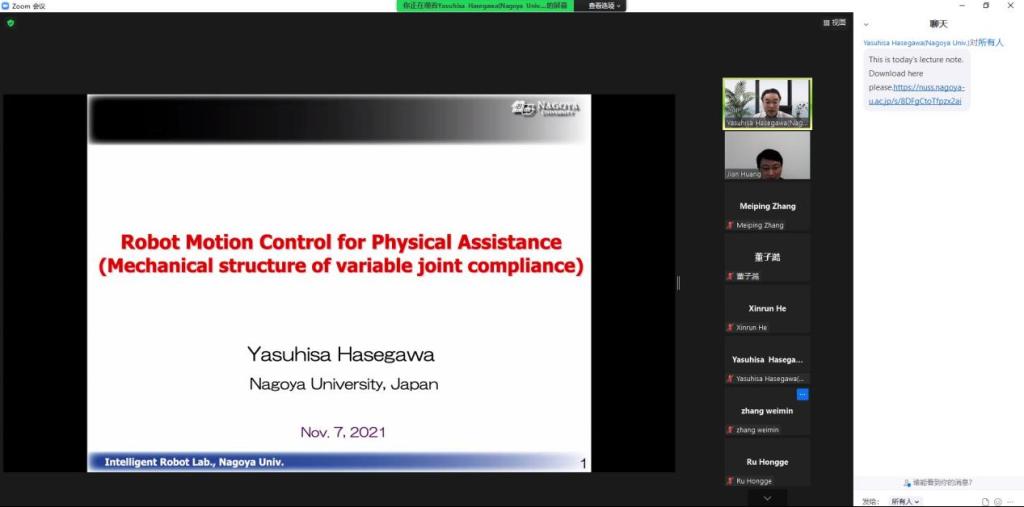Click "Who can see your messages?" notice
The image size is (1024, 507).
pyautogui.click(x=938, y=482)
